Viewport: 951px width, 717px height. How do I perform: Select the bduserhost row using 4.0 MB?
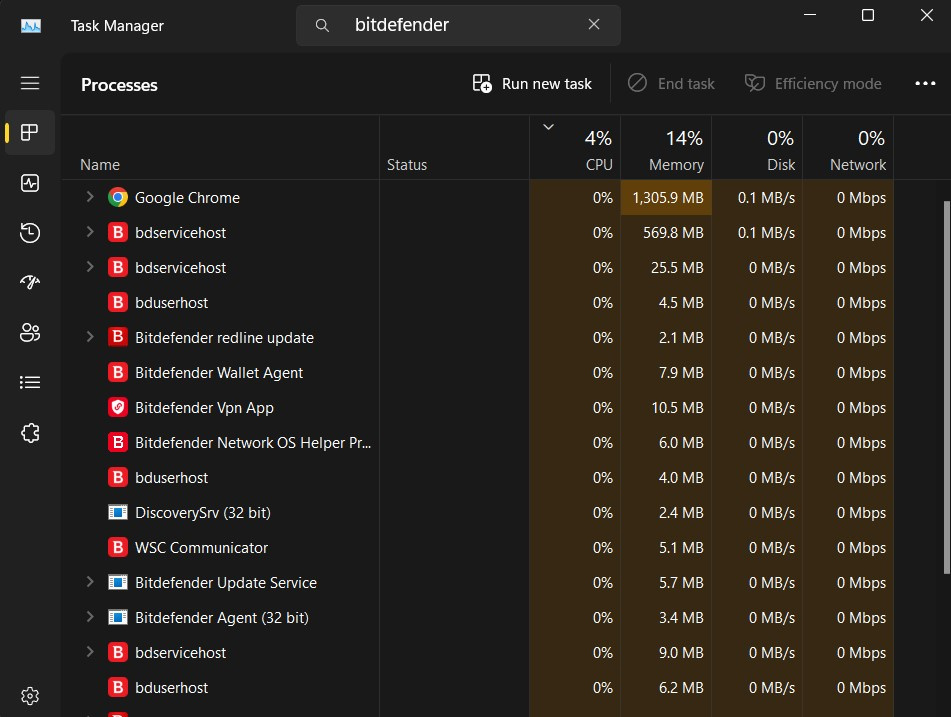point(477,478)
